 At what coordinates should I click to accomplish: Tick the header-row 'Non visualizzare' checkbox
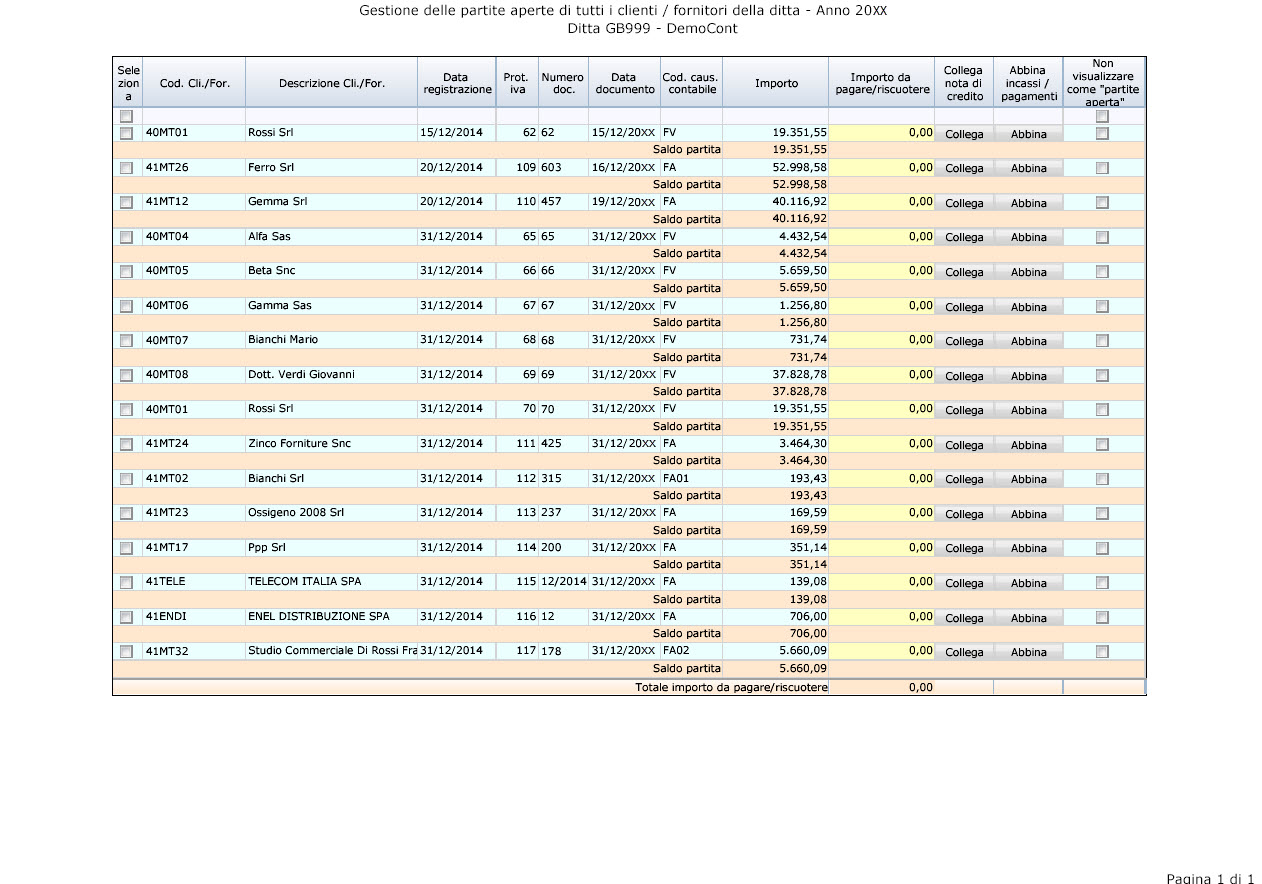[x=1102, y=116]
